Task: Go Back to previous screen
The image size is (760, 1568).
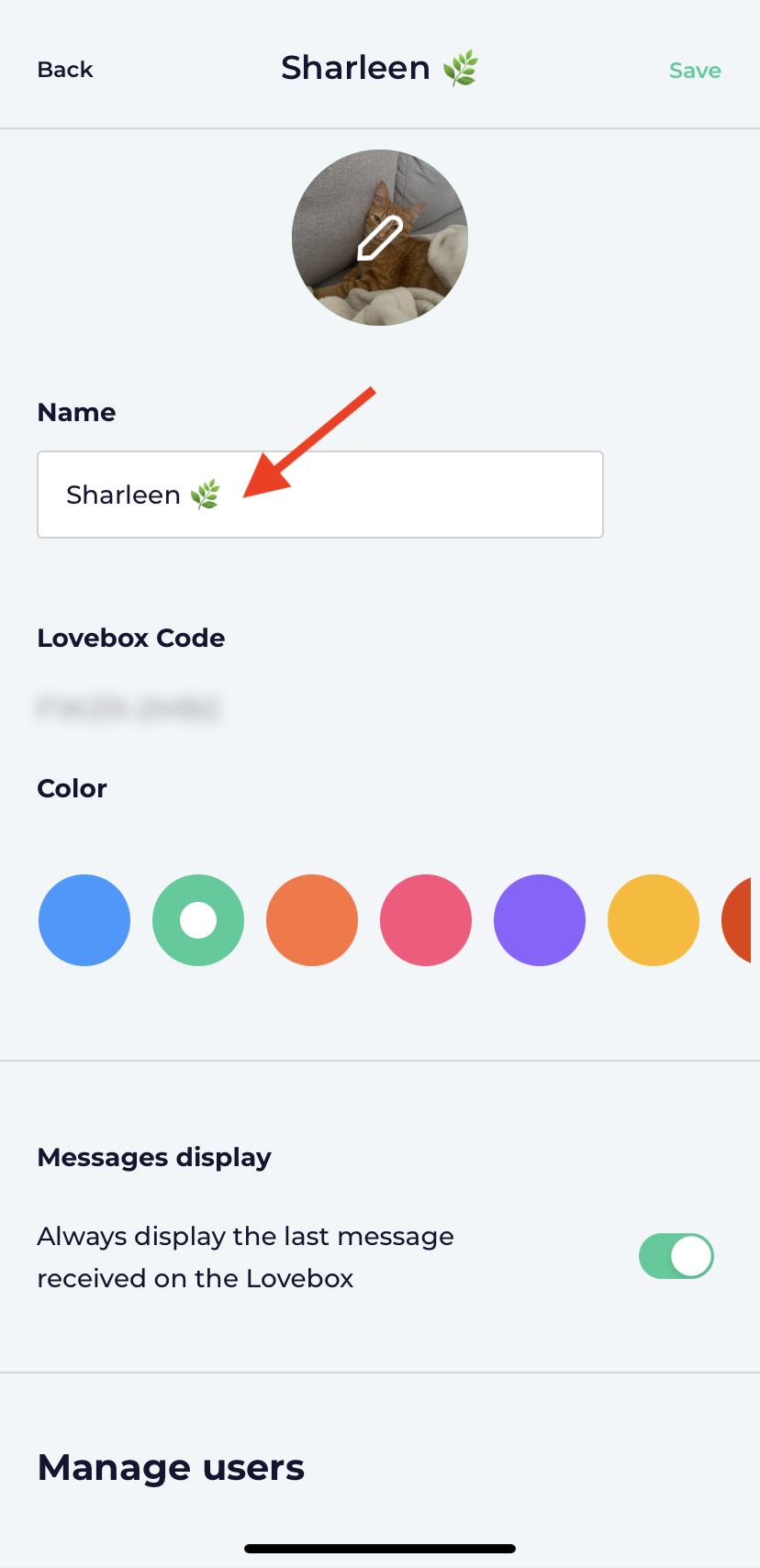Action: pos(65,70)
